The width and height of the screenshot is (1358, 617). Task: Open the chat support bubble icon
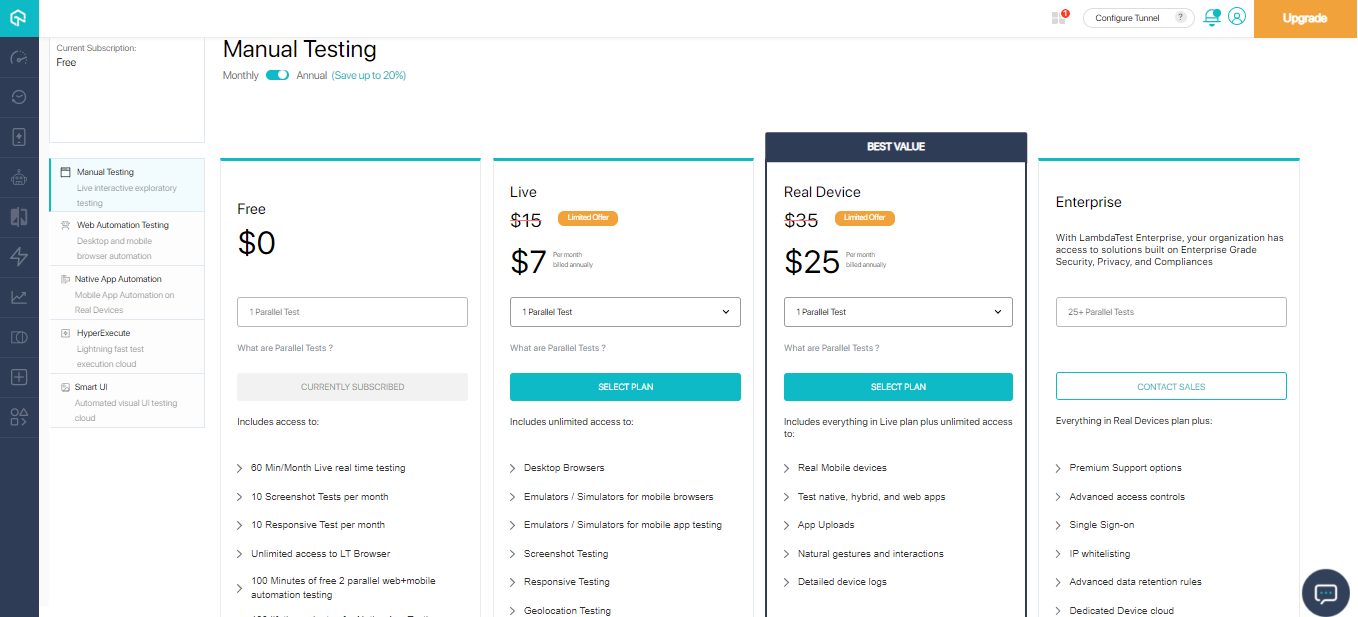point(1325,593)
